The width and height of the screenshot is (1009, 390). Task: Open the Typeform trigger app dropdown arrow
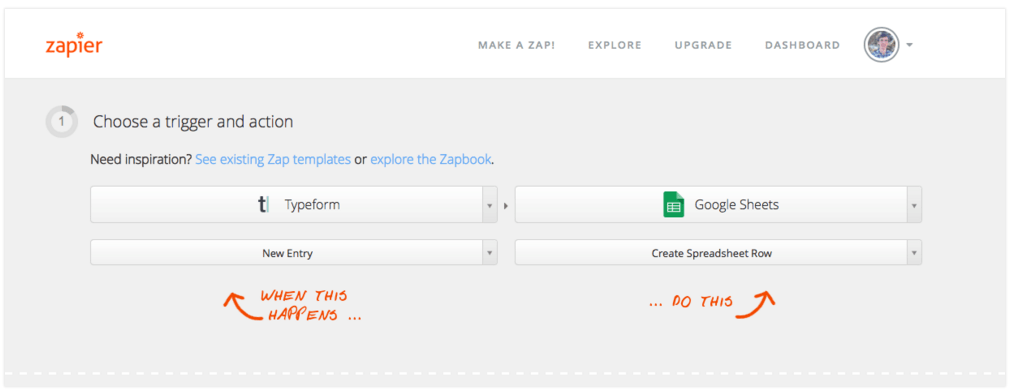click(490, 205)
